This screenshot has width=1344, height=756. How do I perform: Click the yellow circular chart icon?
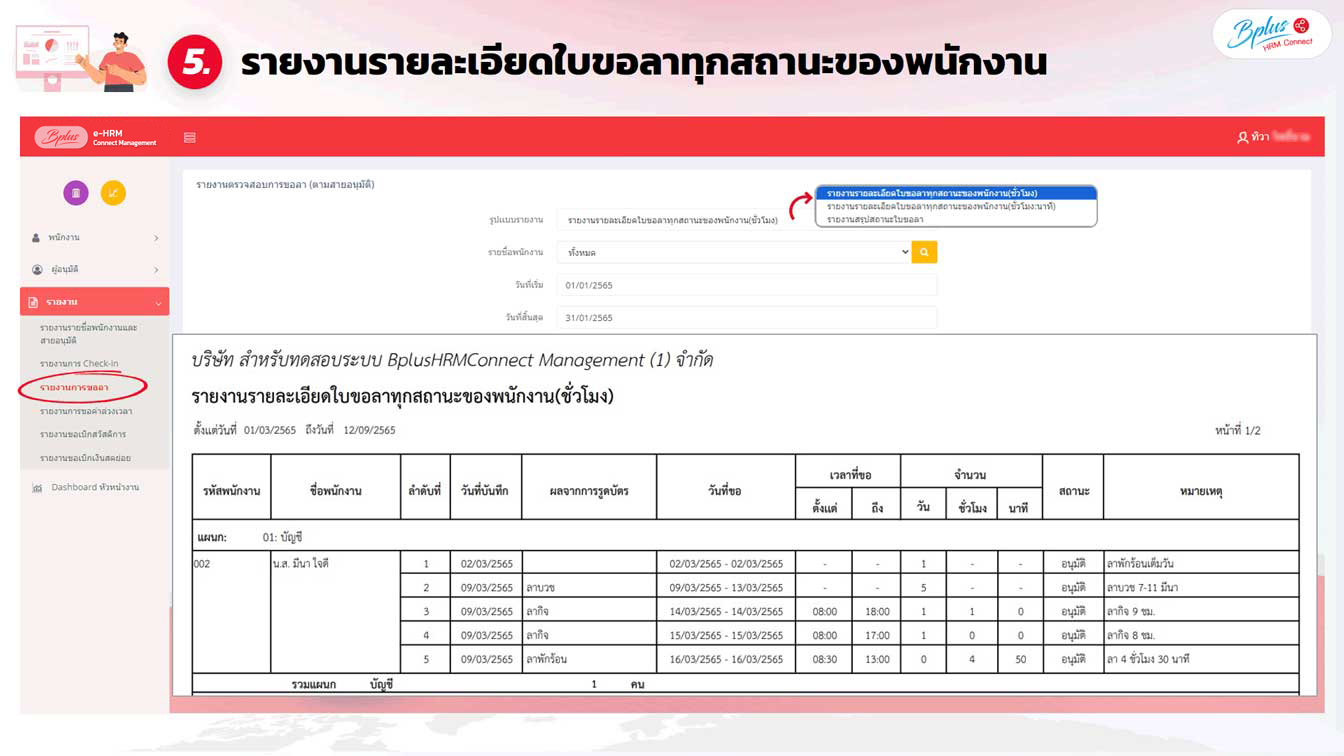(x=113, y=193)
